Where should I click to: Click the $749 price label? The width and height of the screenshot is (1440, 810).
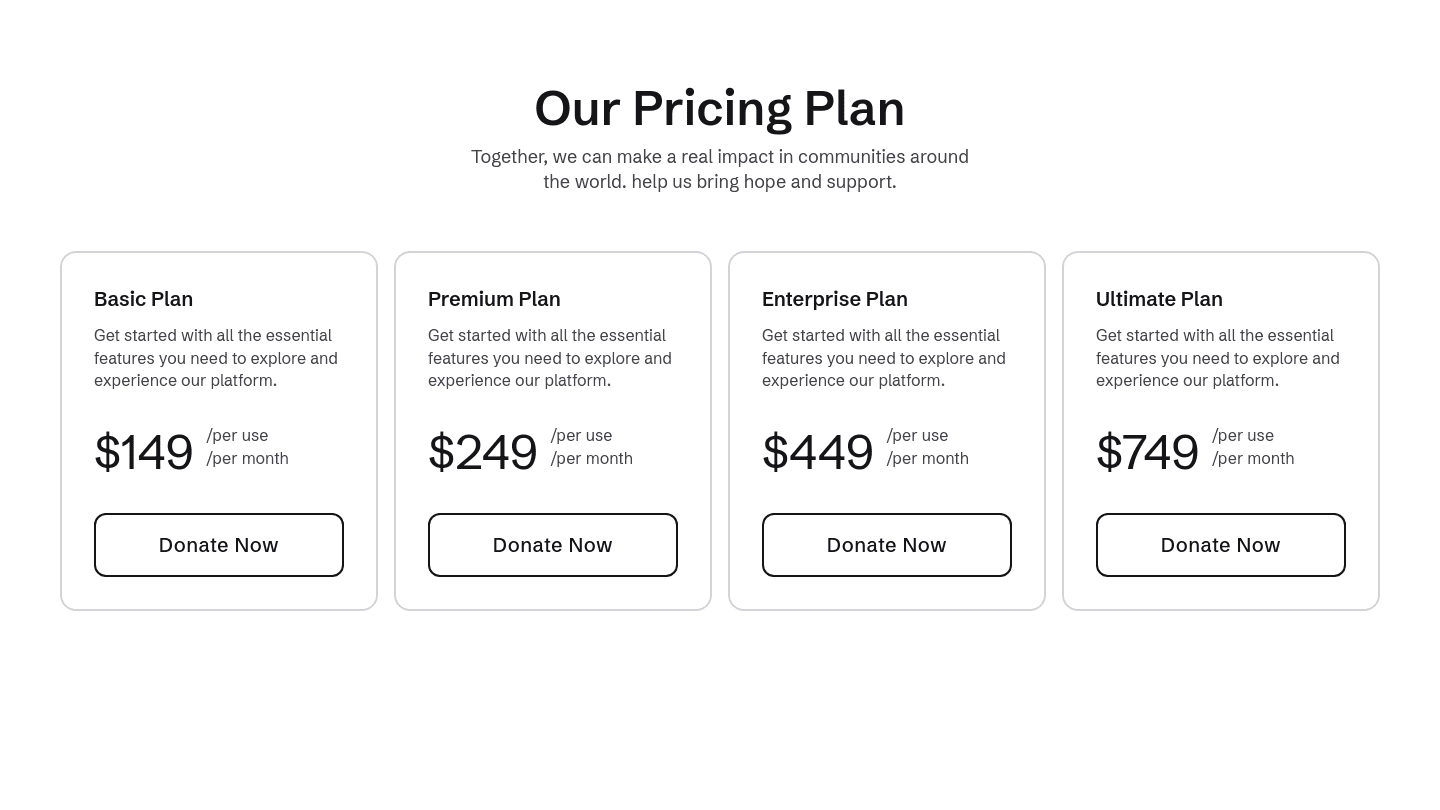pos(1148,452)
